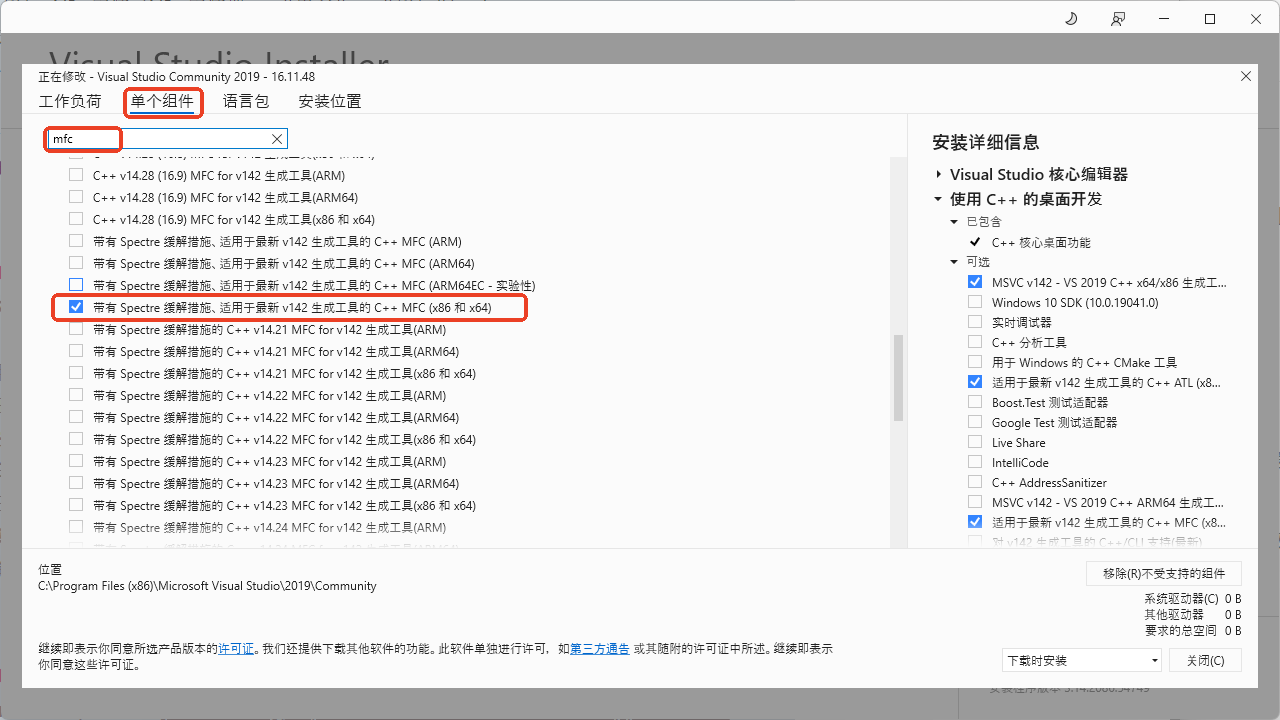Check Spectre C++ v14.22 MFC (ARM64) box
Viewport: 1280px width, 720px height.
coord(76,417)
